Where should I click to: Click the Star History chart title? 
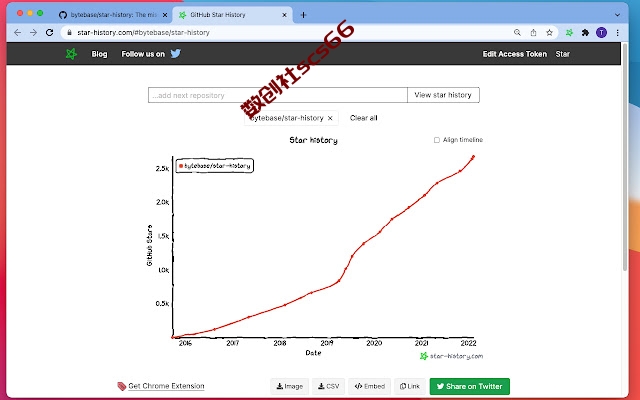tap(313, 140)
